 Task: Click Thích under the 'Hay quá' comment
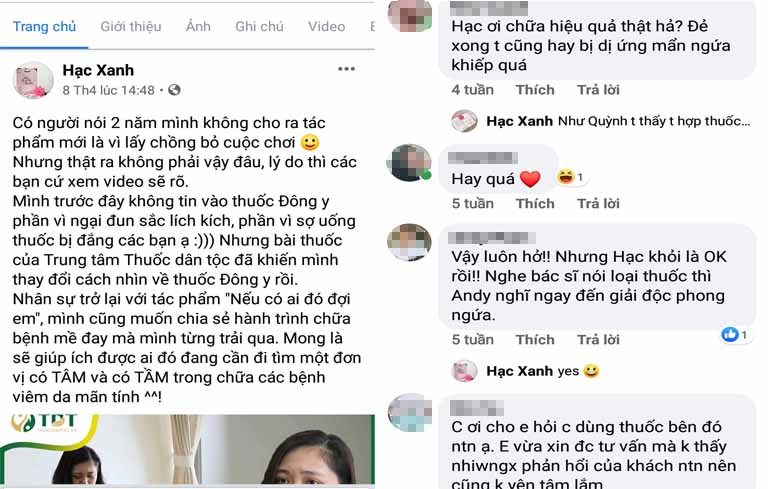point(535,203)
